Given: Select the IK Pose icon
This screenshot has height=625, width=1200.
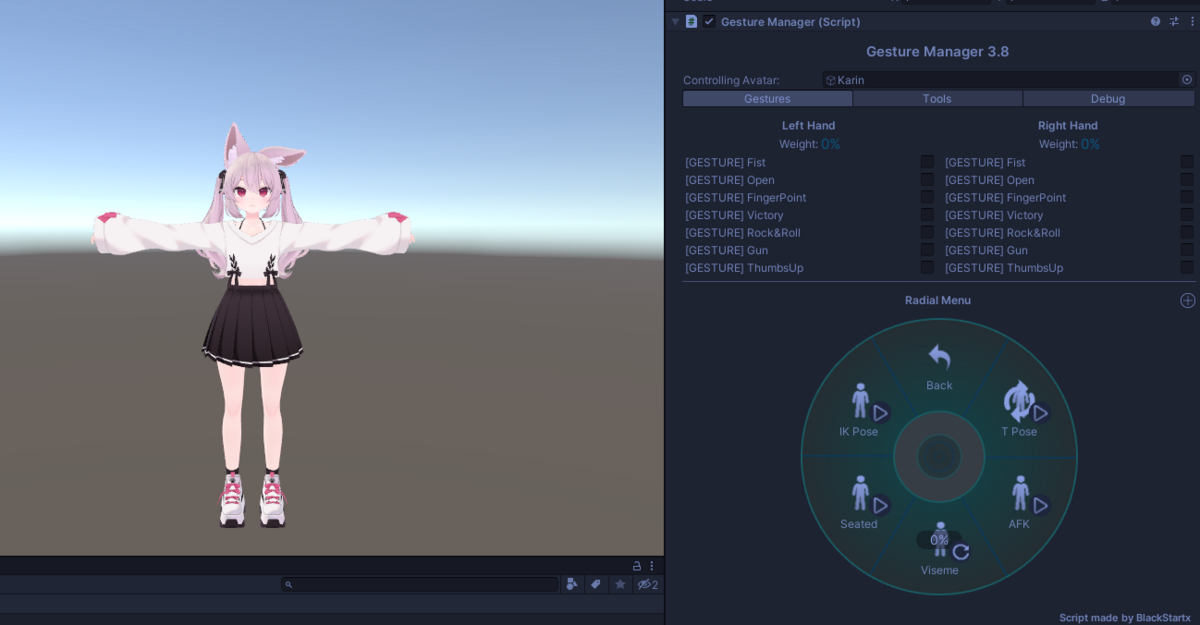Looking at the screenshot, I should (x=858, y=403).
